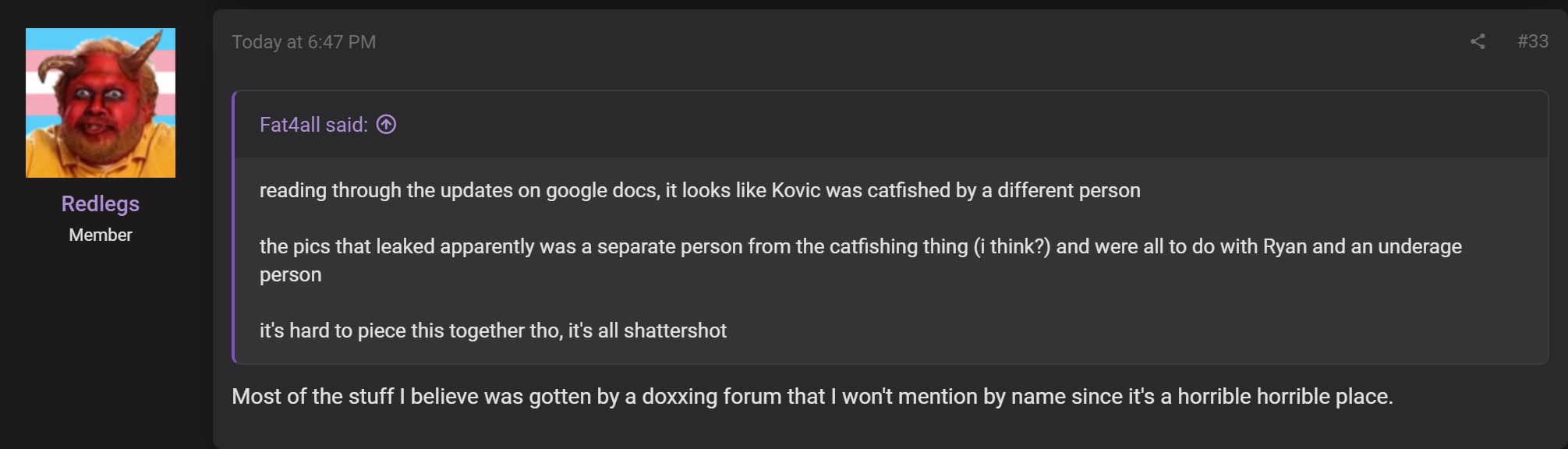Click the 'Fat4all said:' quote attribution

pyautogui.click(x=313, y=125)
